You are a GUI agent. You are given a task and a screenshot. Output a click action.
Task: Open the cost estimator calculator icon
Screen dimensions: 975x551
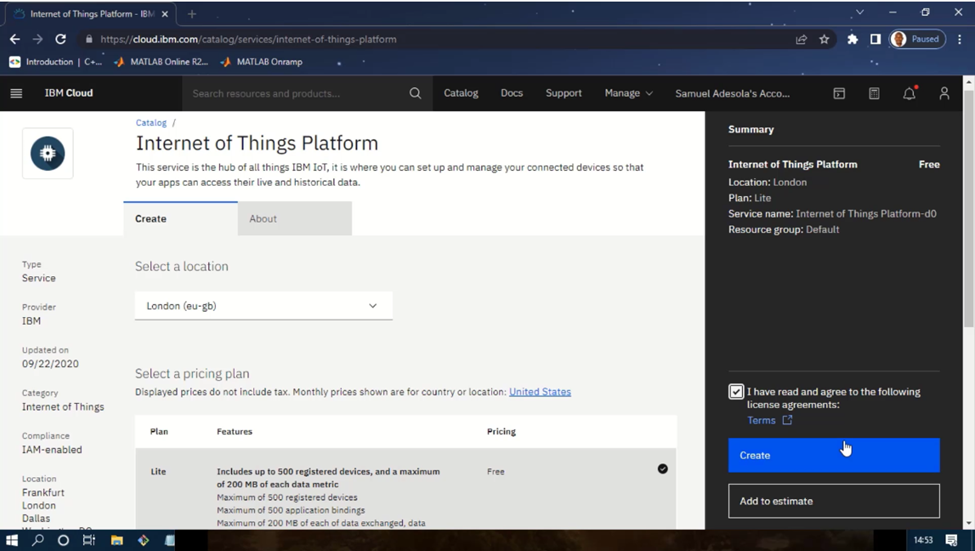874,93
